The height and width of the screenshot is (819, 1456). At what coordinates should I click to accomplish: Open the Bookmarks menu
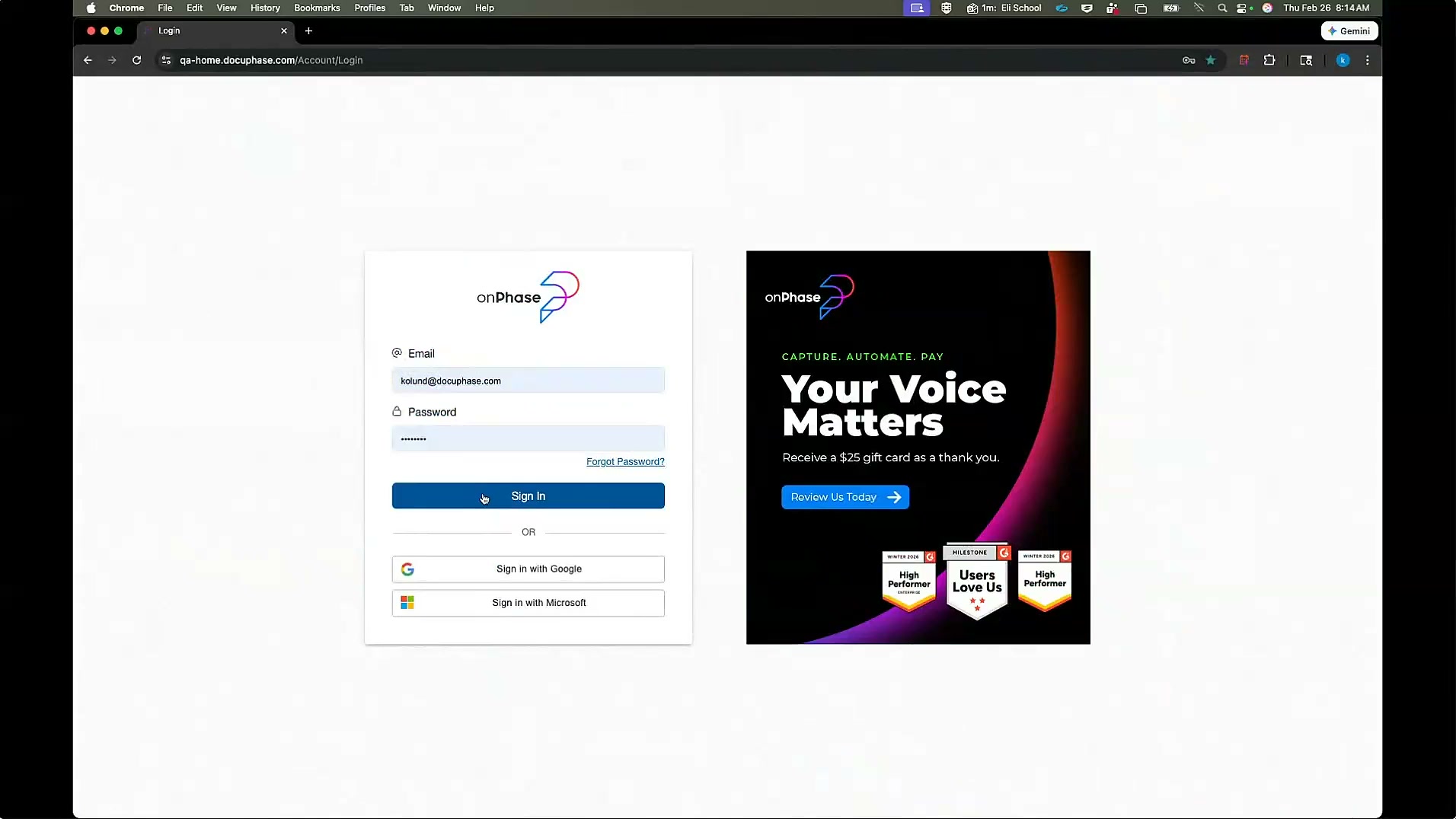click(x=317, y=8)
